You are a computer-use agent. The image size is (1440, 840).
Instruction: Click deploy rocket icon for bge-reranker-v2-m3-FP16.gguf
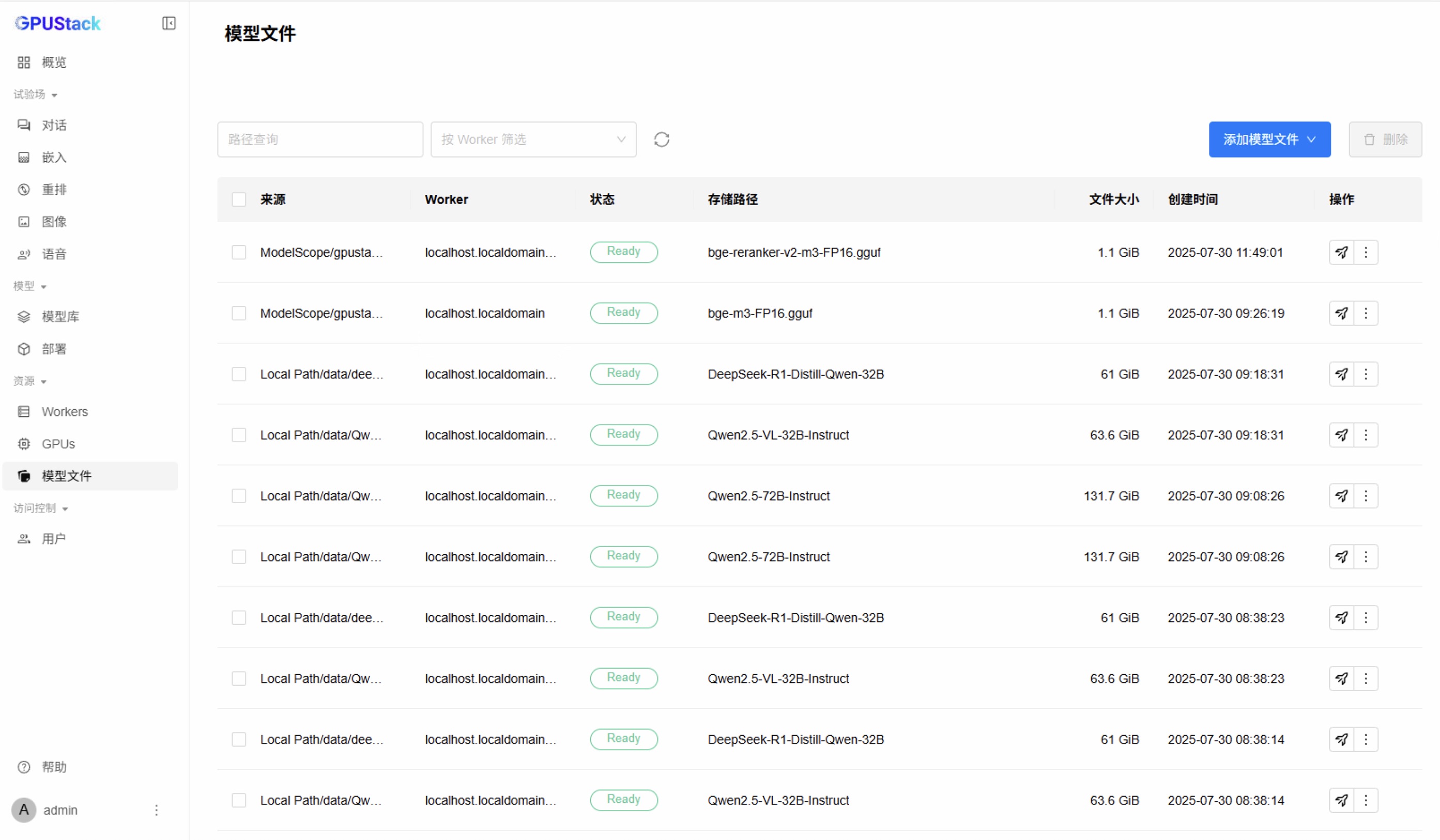pyautogui.click(x=1341, y=253)
